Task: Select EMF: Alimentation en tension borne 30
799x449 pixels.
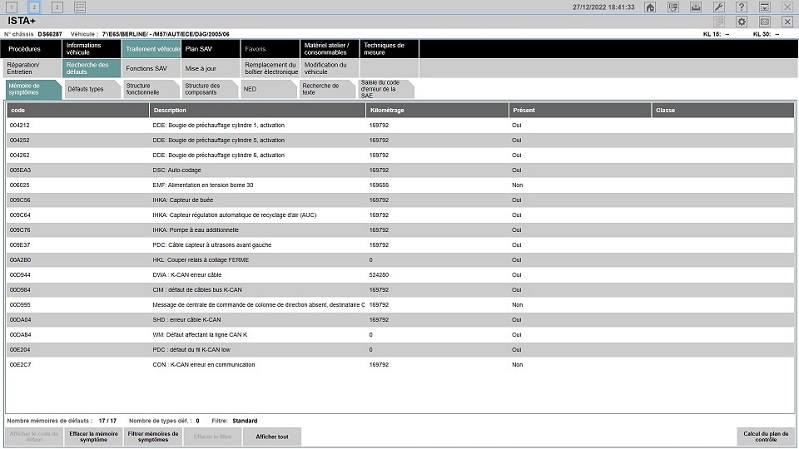Action: click(401, 185)
